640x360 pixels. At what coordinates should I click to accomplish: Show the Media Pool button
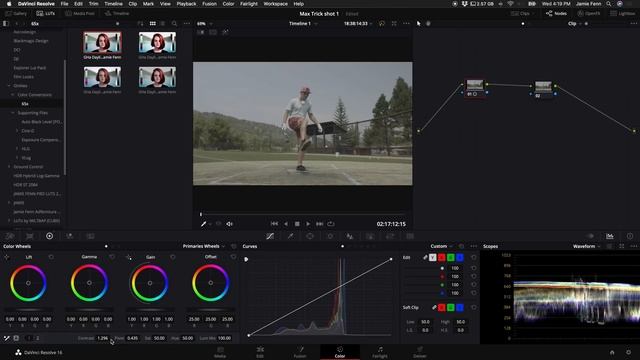(80, 13)
